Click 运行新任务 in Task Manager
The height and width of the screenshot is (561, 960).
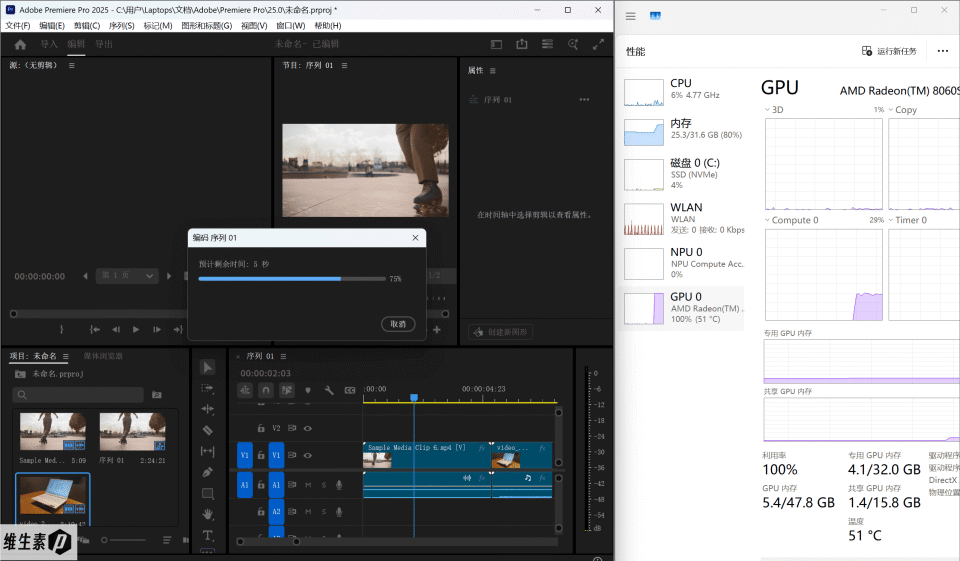(x=889, y=51)
